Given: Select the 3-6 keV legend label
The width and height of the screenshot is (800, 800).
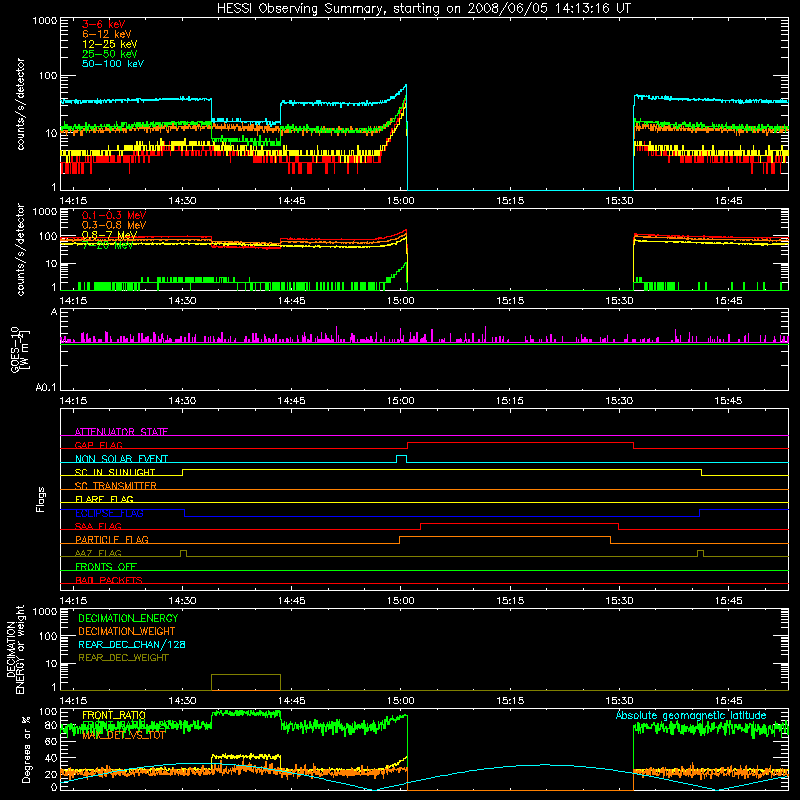Looking at the screenshot, I should coord(103,24).
